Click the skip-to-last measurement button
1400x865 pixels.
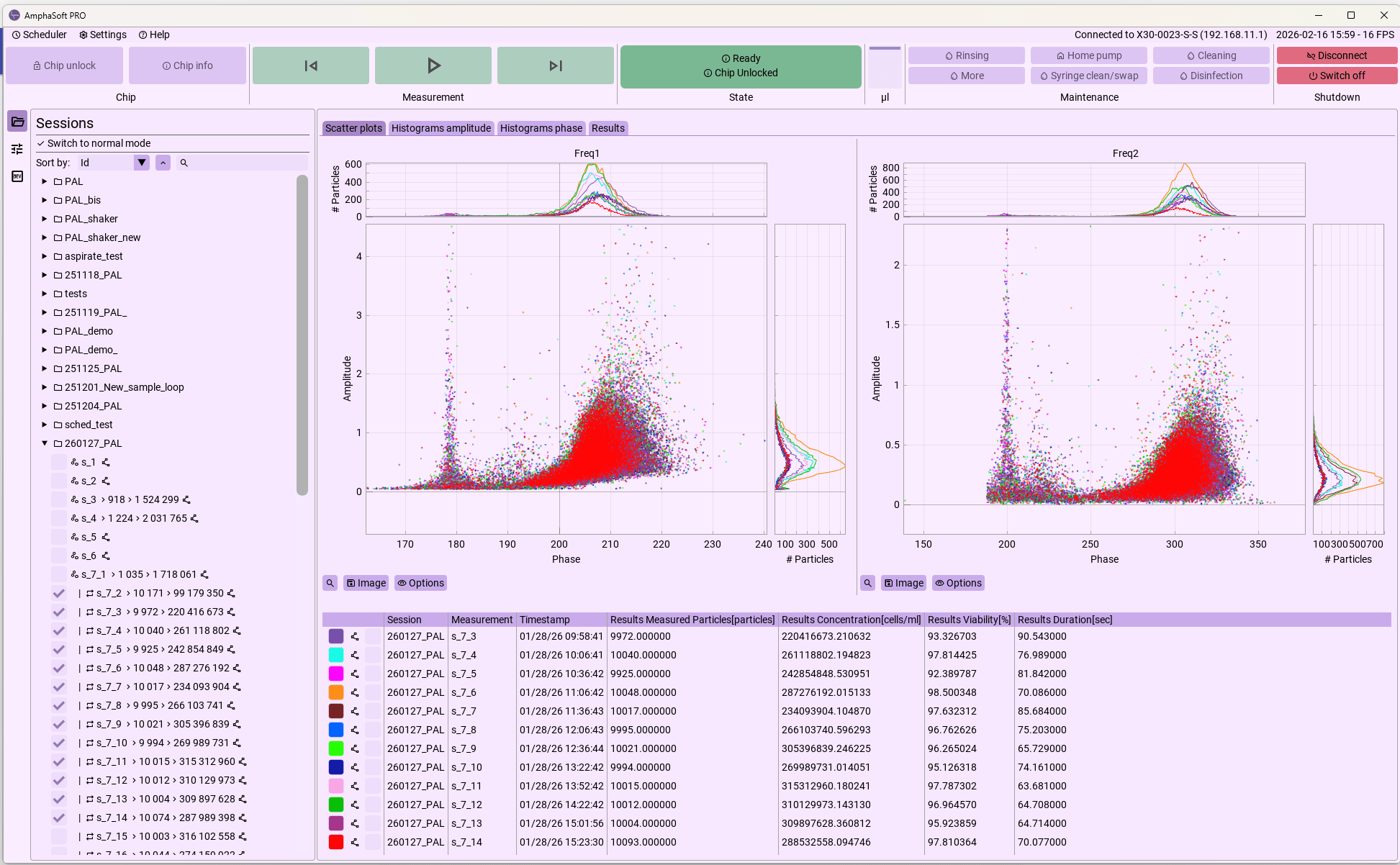555,65
